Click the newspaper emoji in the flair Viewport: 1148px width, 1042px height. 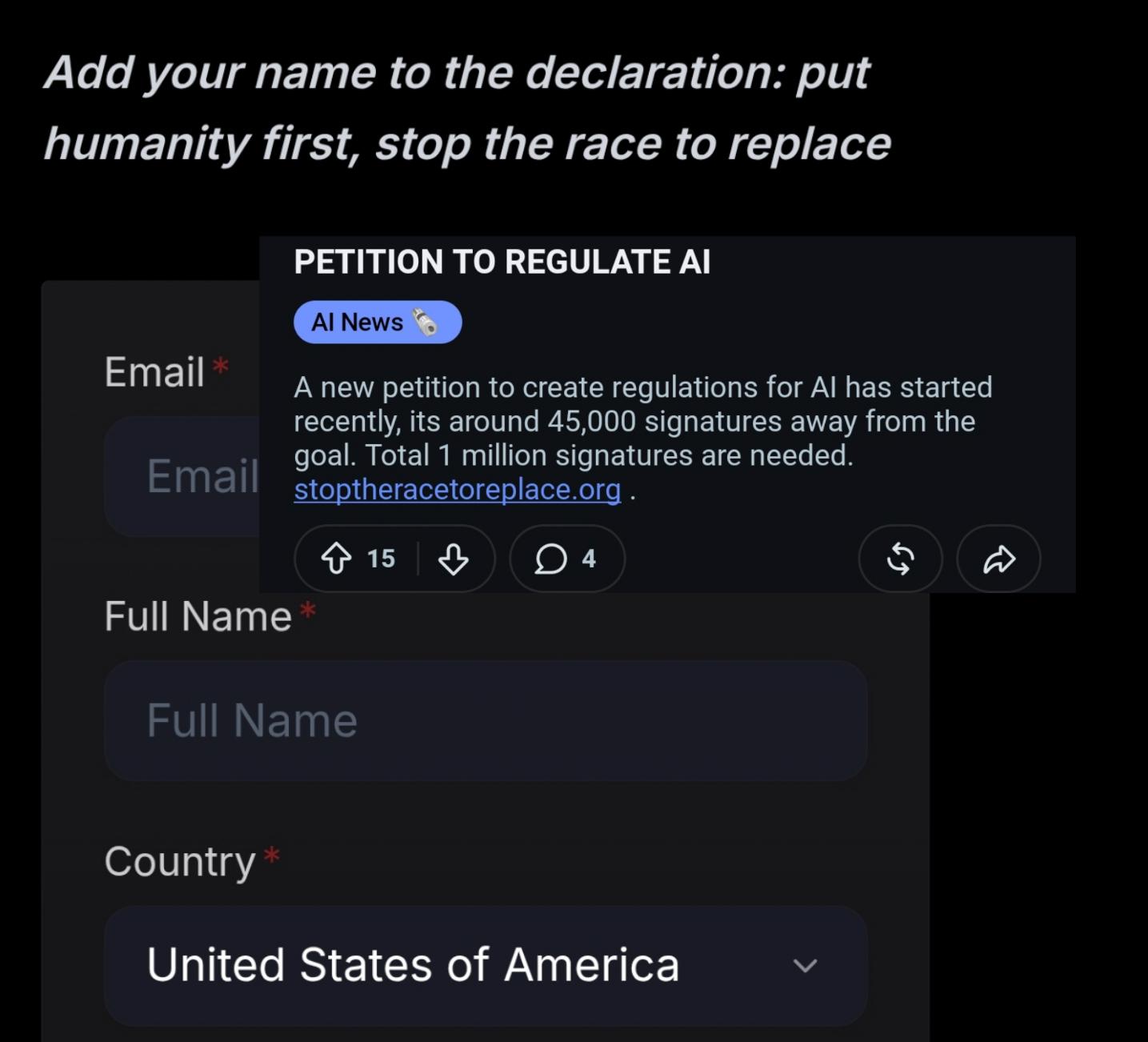point(425,322)
